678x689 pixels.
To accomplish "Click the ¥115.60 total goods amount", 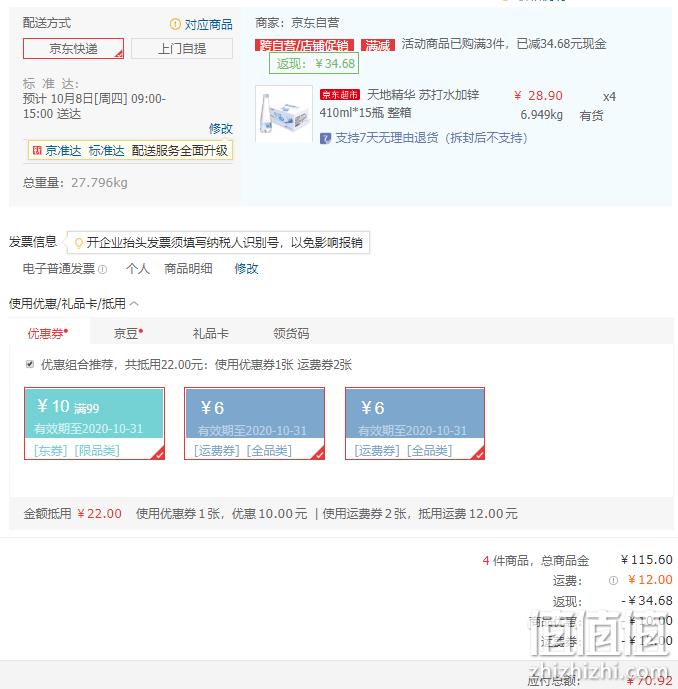I will (x=646, y=559).
